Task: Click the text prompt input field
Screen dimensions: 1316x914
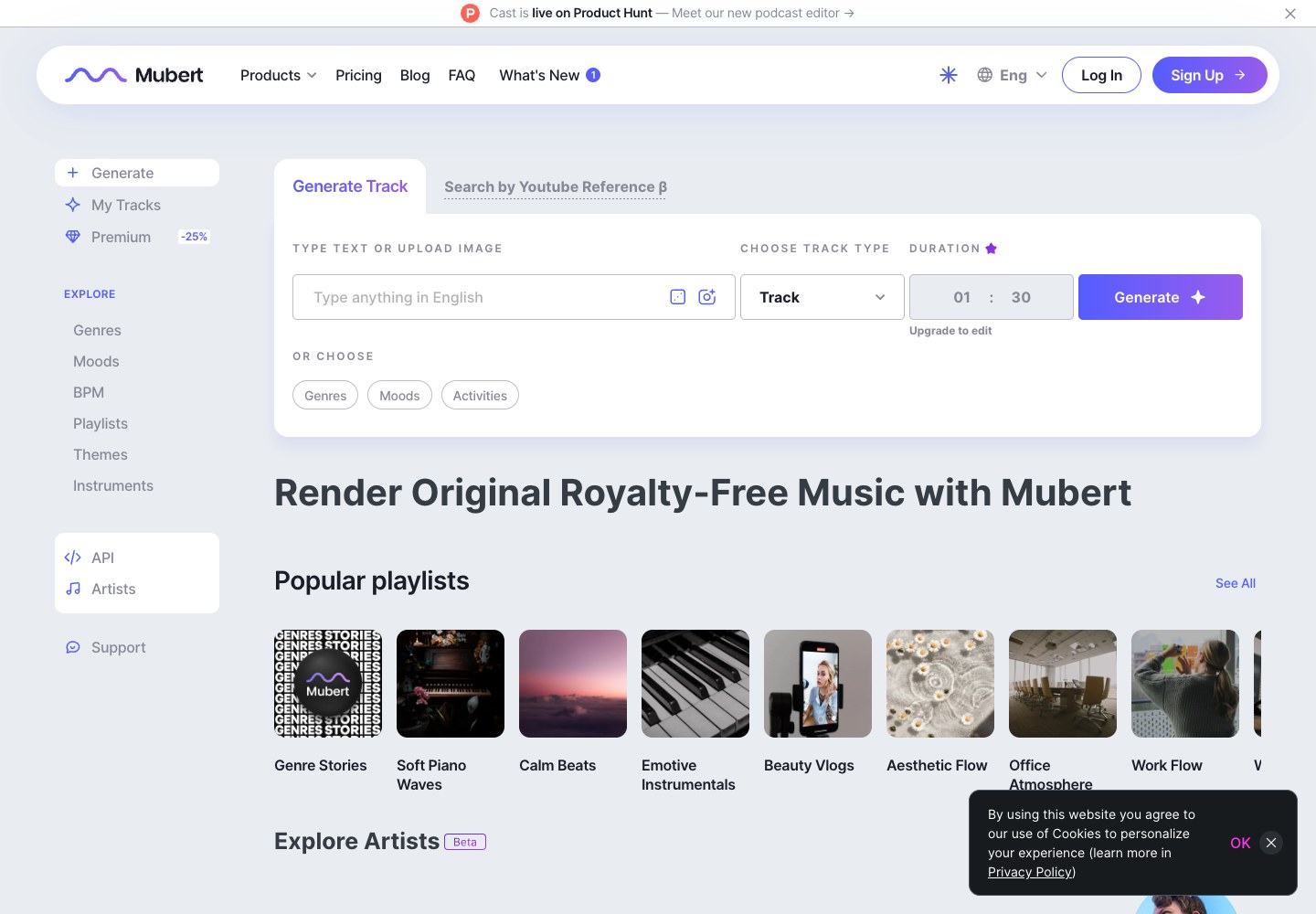Action: 514,297
